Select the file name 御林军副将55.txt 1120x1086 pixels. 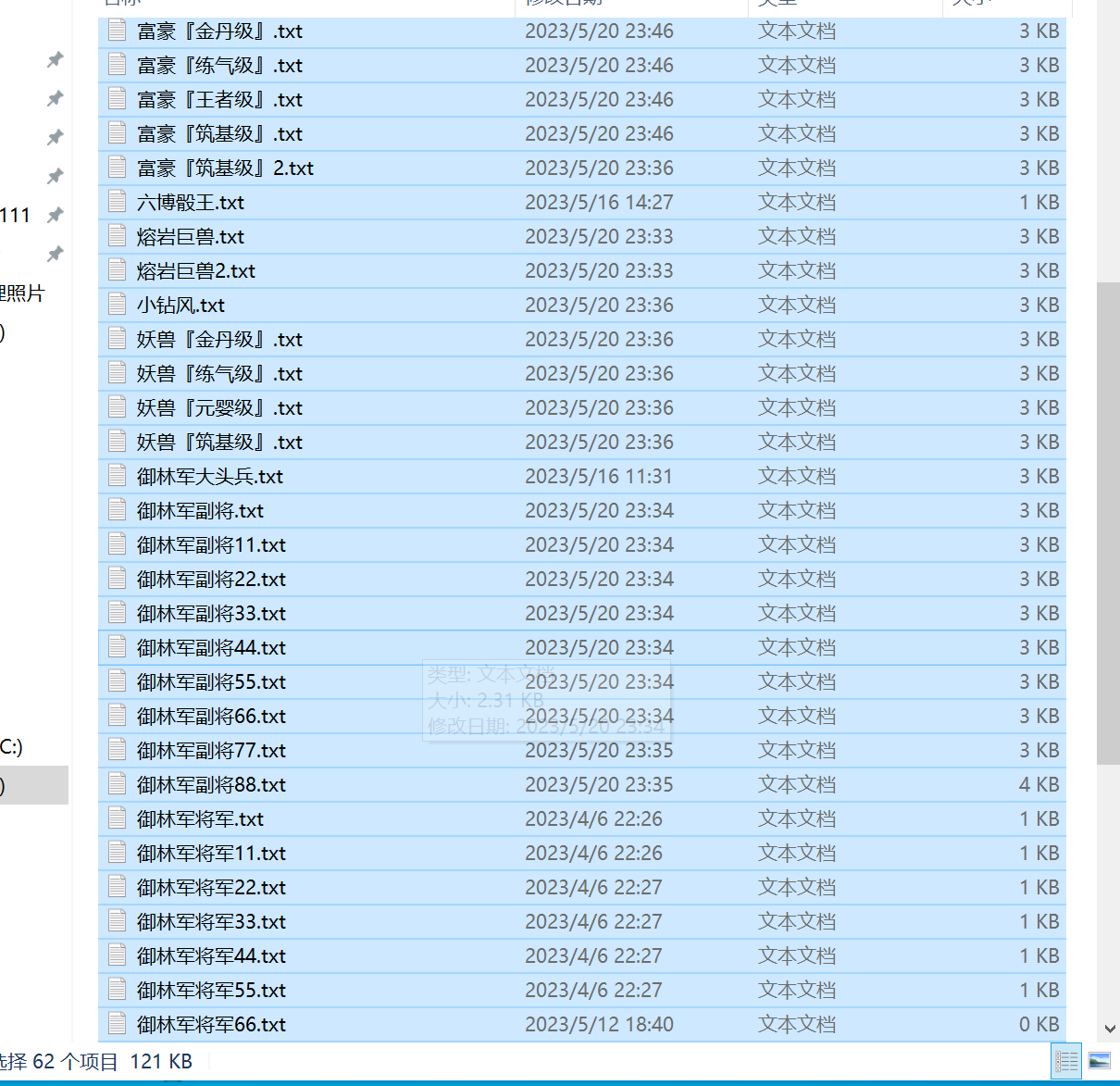[x=211, y=681]
